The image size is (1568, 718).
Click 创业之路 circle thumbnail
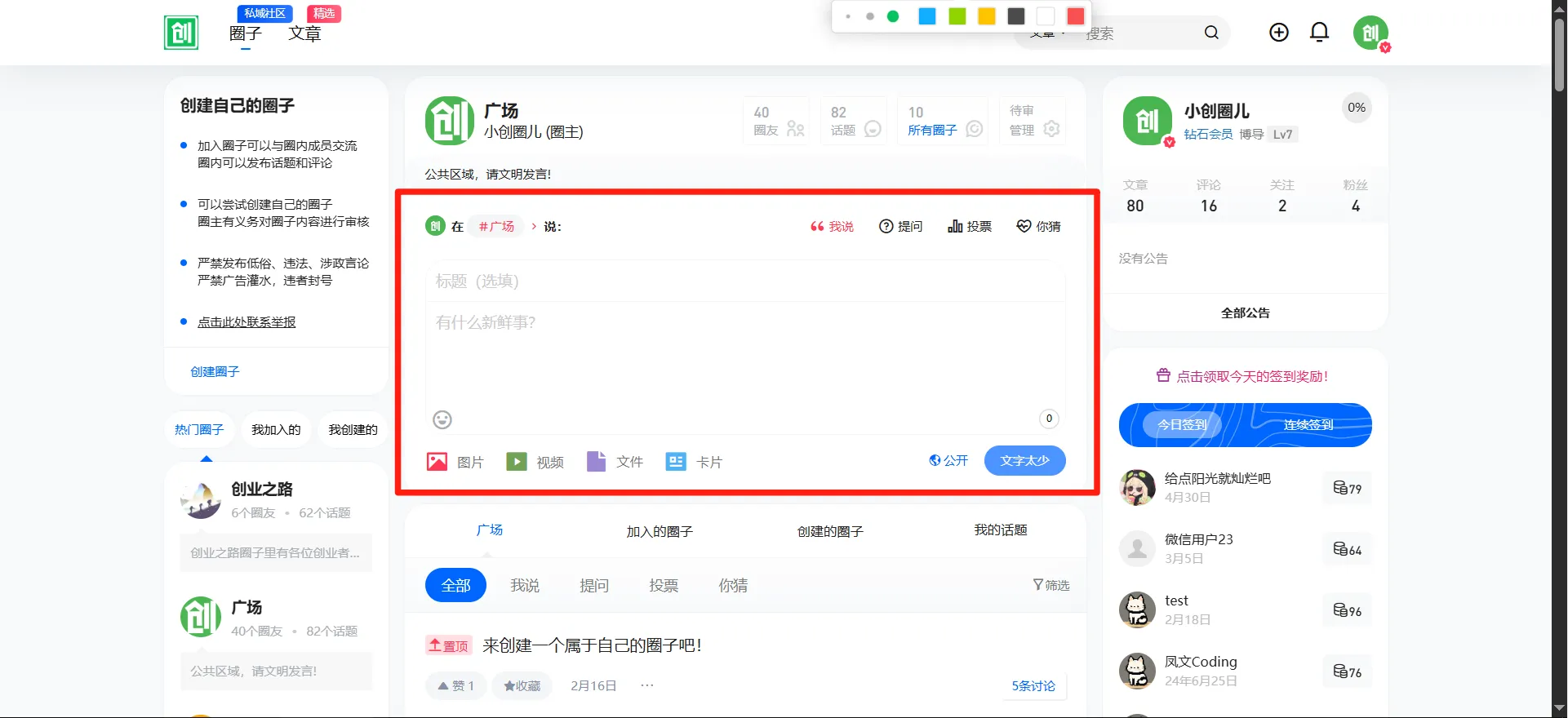click(x=201, y=500)
